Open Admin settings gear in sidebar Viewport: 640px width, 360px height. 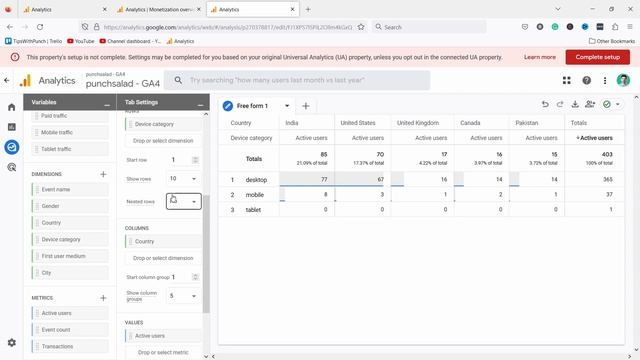11,342
